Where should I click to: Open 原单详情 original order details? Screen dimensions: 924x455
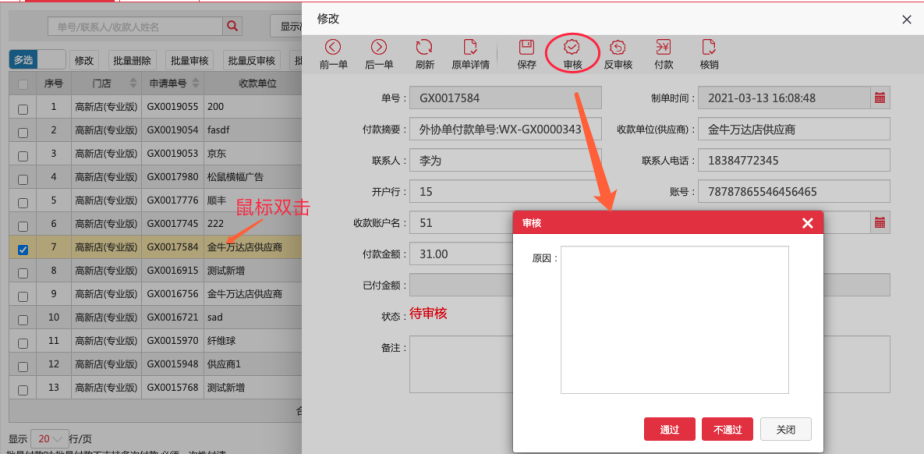coord(470,47)
